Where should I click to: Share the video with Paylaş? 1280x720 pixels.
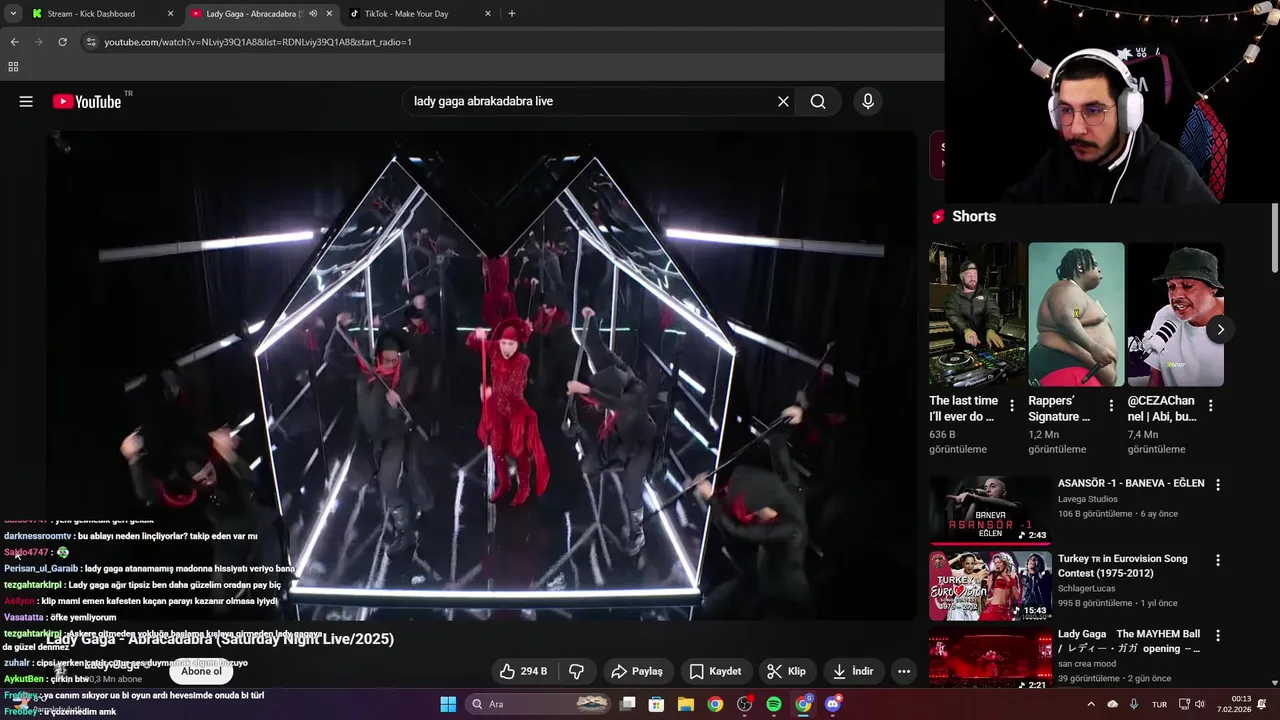click(x=637, y=671)
